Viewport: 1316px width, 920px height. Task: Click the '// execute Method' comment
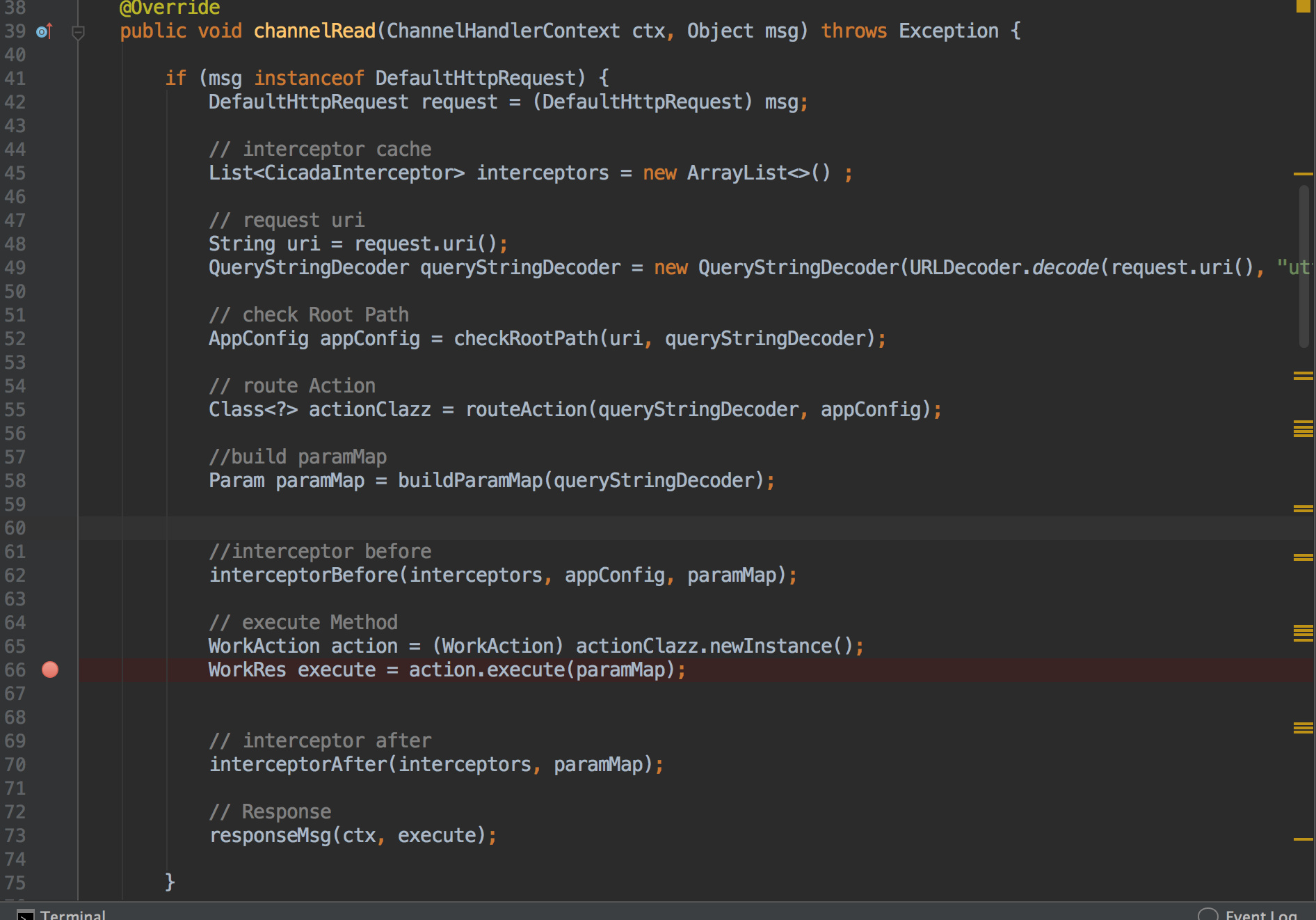[x=303, y=623]
